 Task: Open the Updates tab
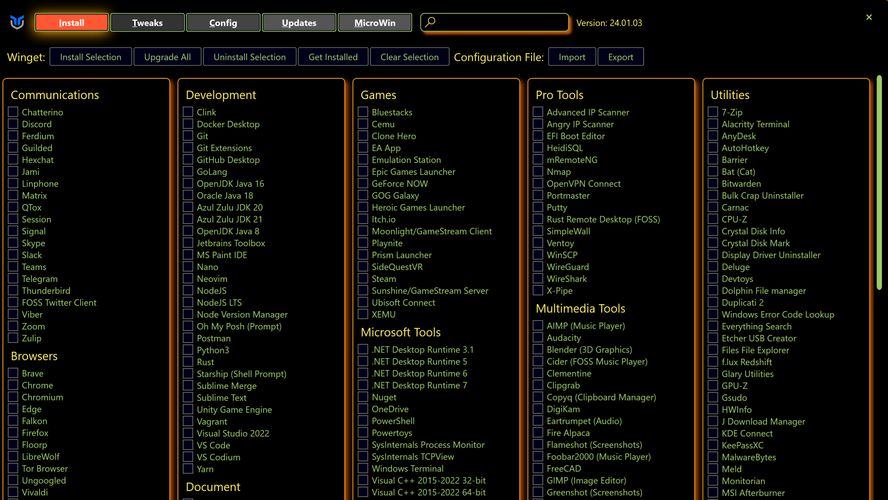coord(299,23)
